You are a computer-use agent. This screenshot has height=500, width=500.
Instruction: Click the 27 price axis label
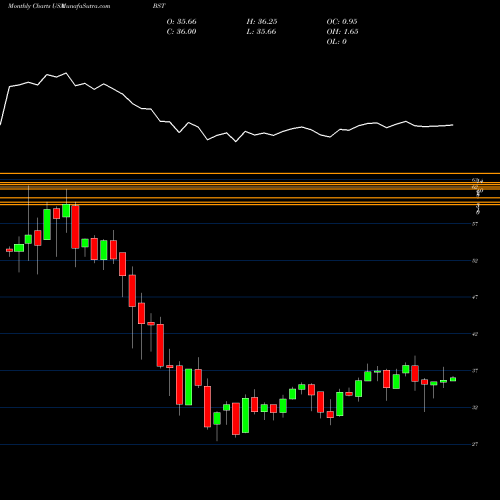(475, 444)
